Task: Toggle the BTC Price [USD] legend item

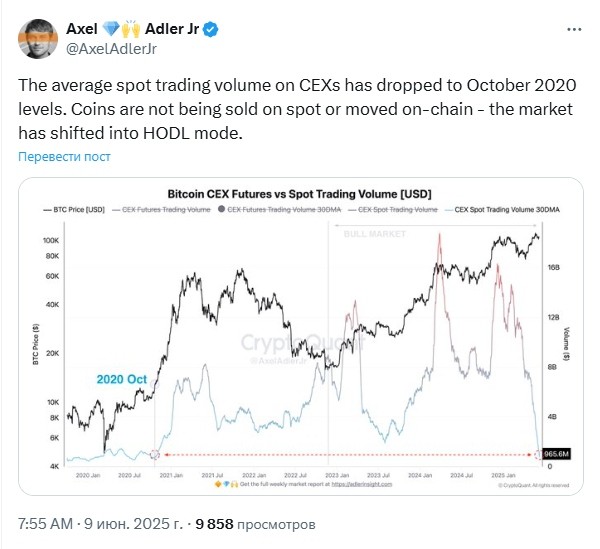Action: point(74,210)
